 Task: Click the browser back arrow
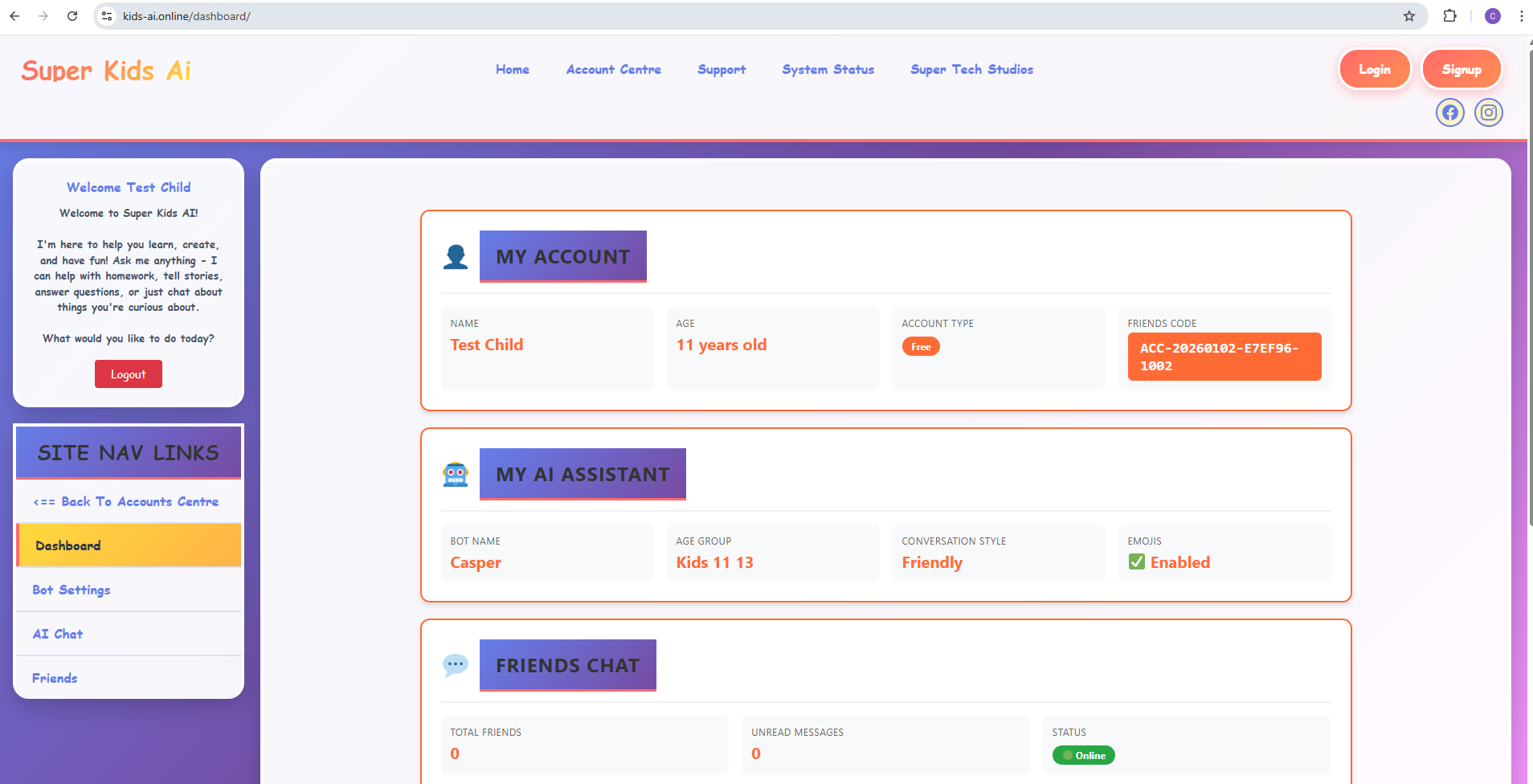click(14, 16)
